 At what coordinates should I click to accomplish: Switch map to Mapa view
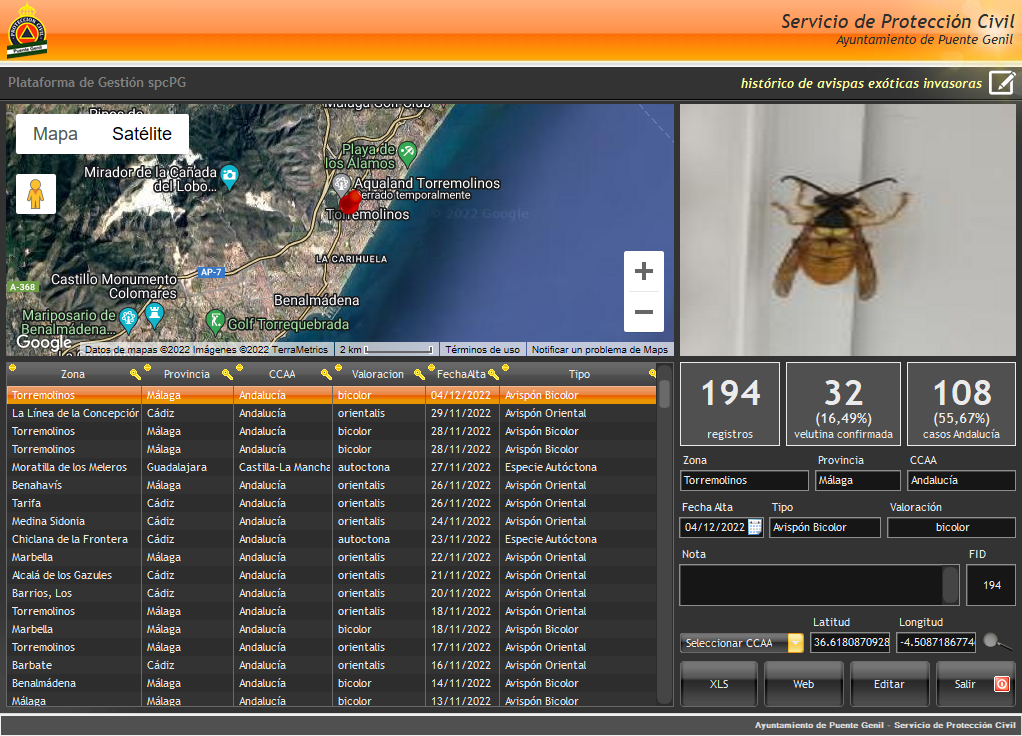point(55,134)
